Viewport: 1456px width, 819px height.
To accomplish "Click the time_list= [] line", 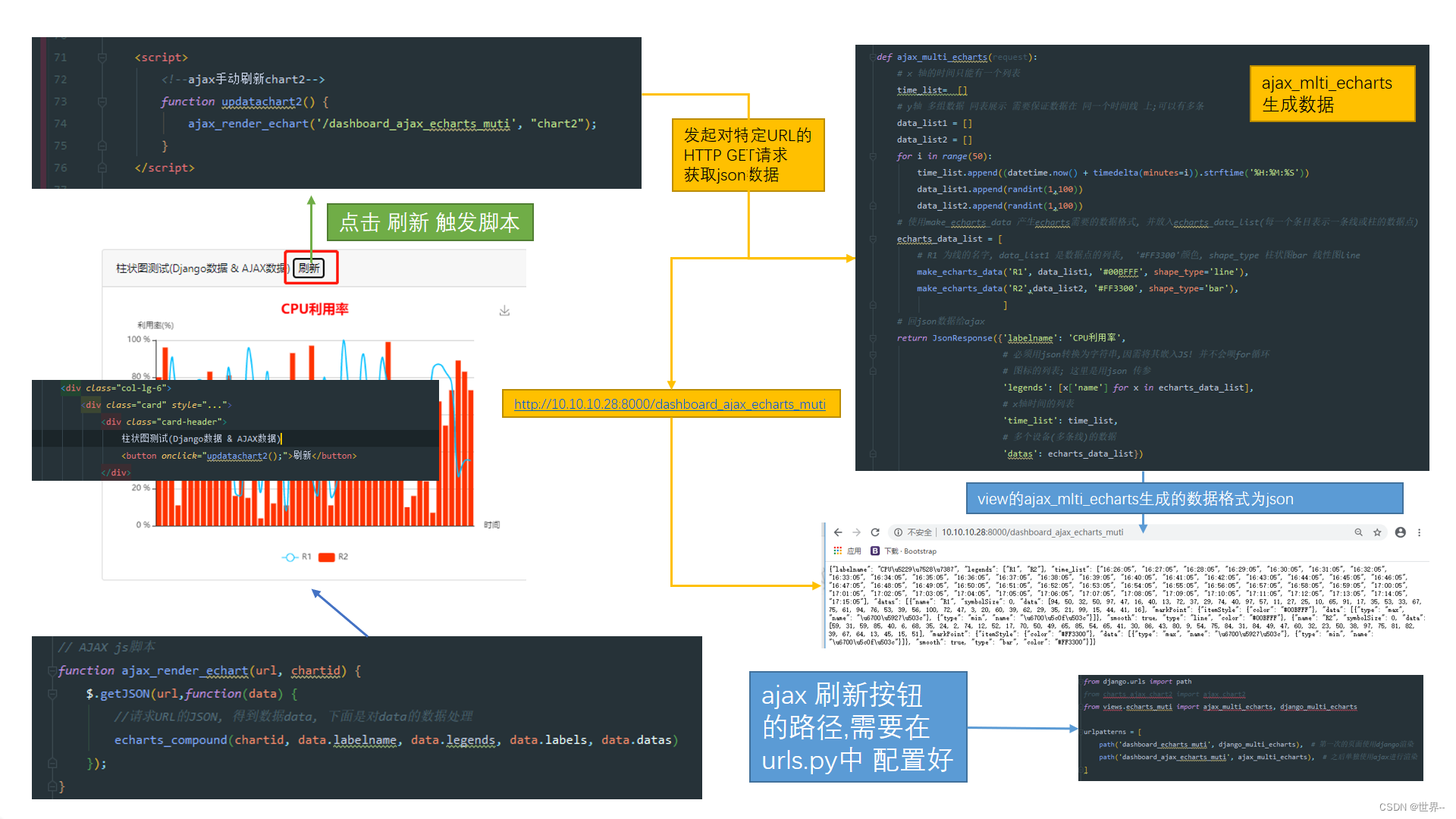I will point(932,90).
